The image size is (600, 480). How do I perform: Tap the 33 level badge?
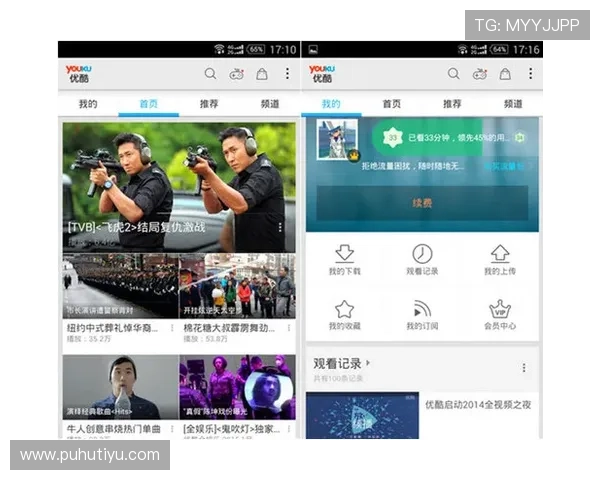393,137
